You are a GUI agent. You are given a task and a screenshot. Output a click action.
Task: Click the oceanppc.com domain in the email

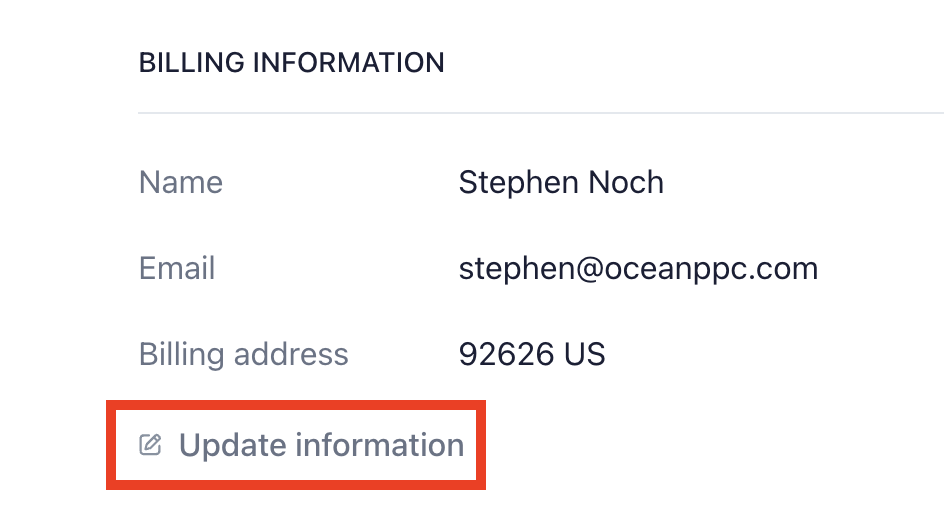point(711,269)
